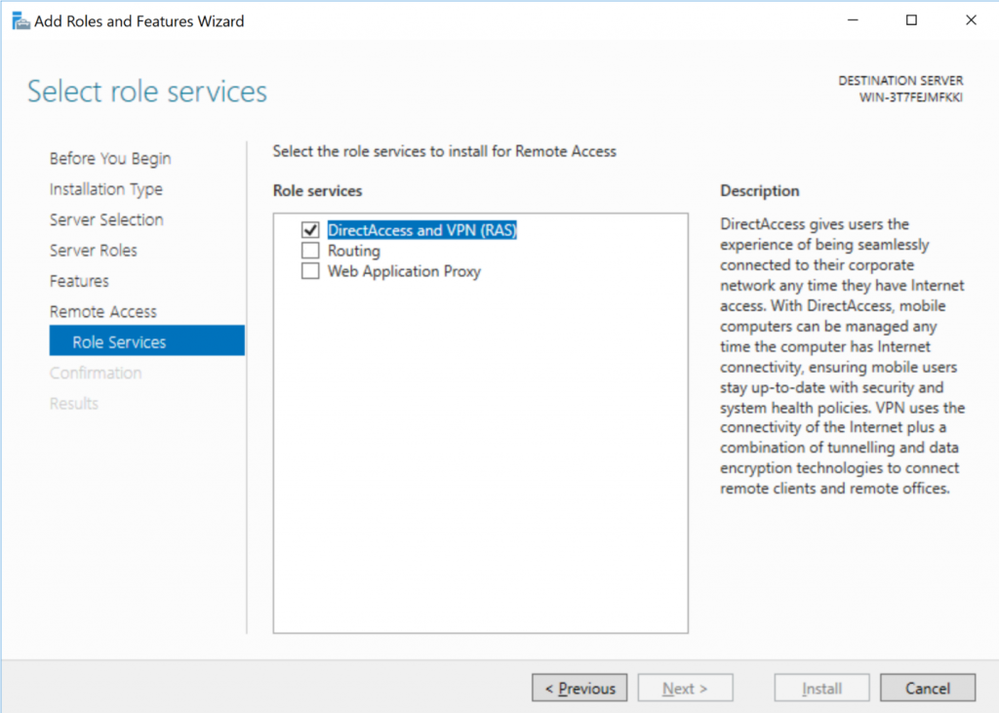999x713 pixels.
Task: Click the Previous button
Action: [x=579, y=688]
